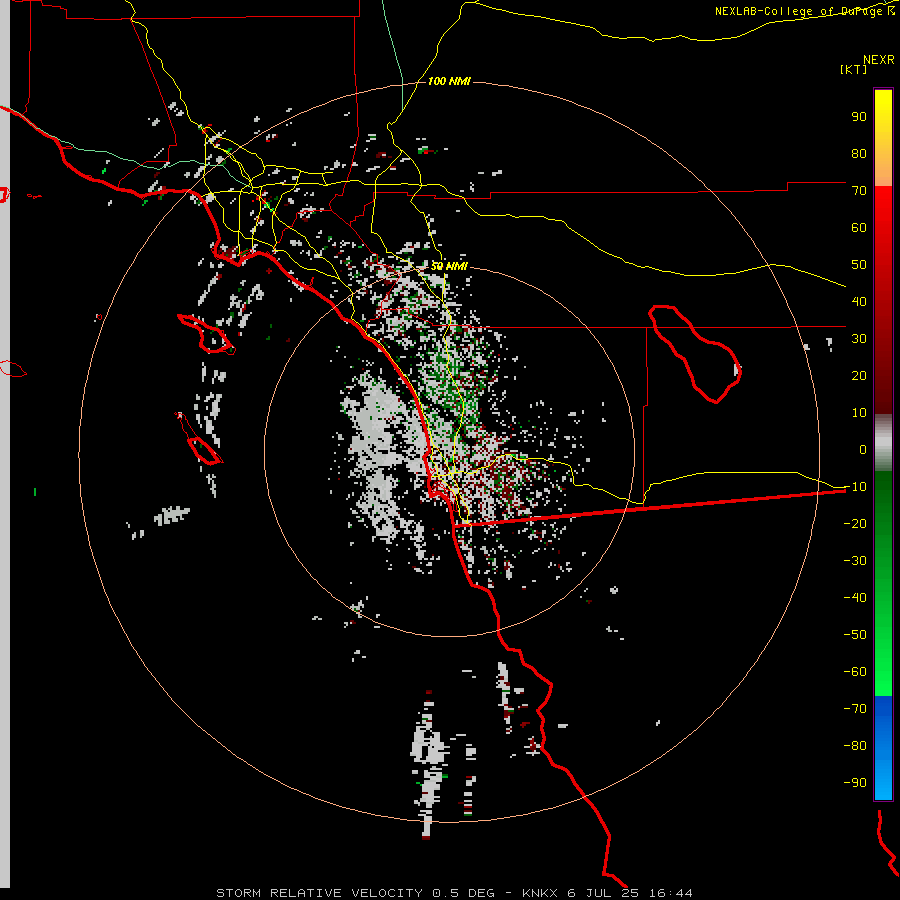This screenshot has height=900, width=900.
Task: Click the [KT] units label
Action: point(854,69)
